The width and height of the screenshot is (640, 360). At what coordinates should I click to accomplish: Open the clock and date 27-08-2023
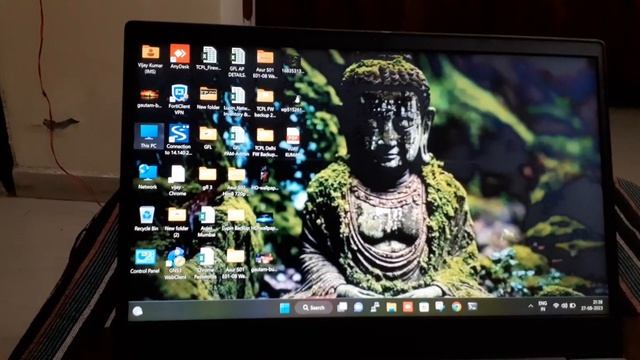[592, 305]
